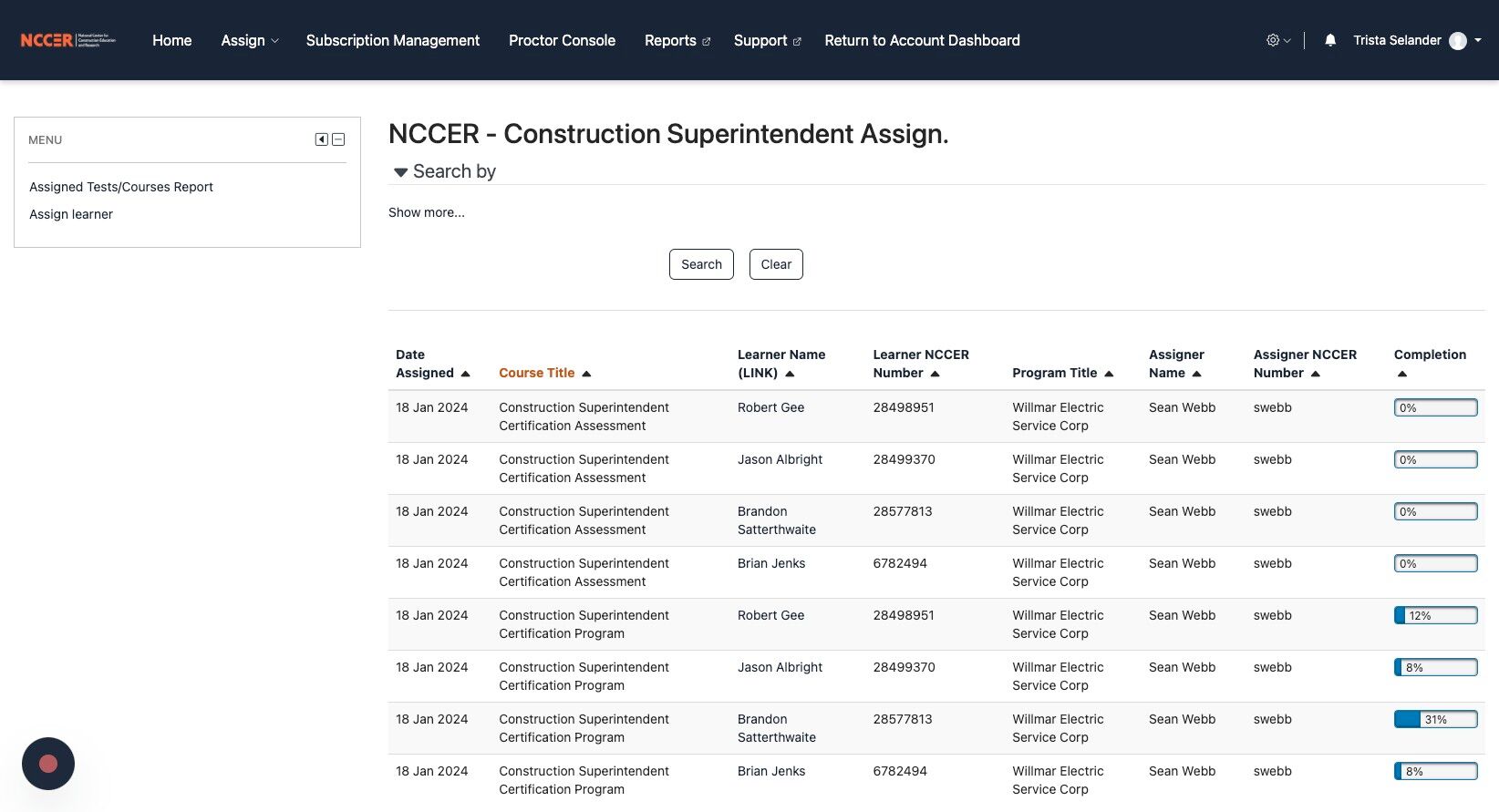
Task: Click the Course Title sort arrow
Action: tap(586, 374)
